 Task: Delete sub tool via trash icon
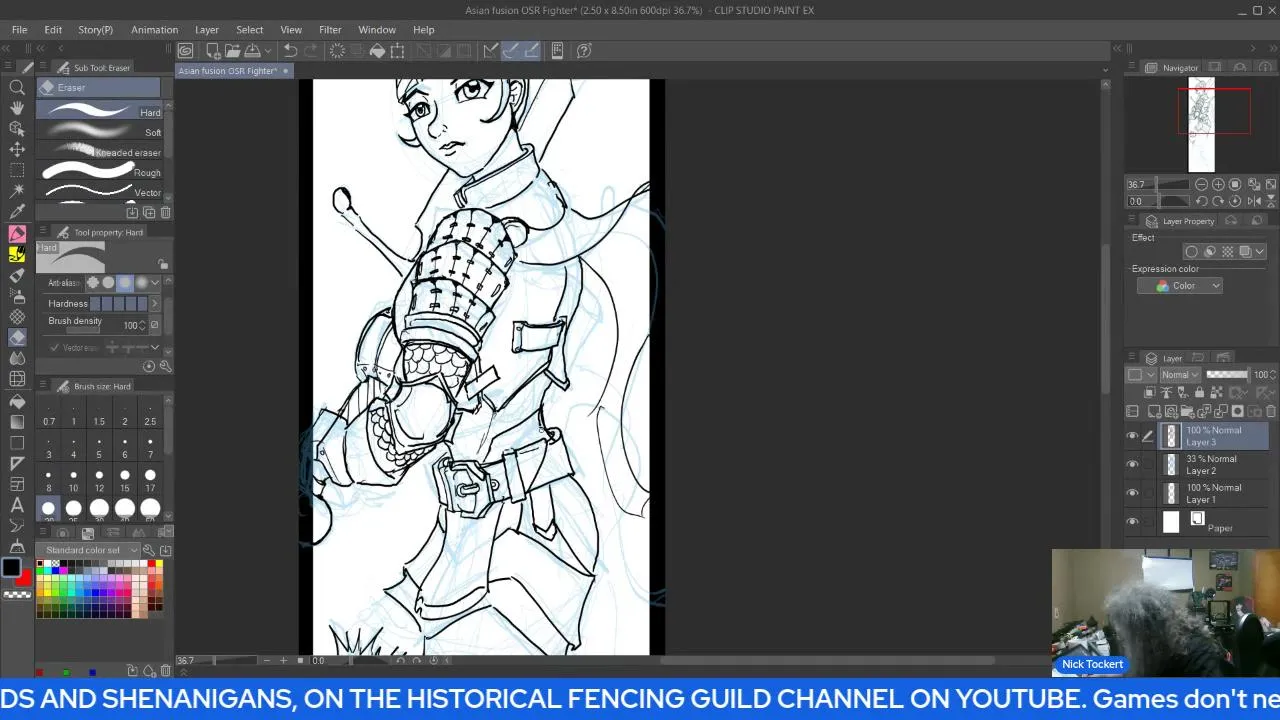point(165,212)
